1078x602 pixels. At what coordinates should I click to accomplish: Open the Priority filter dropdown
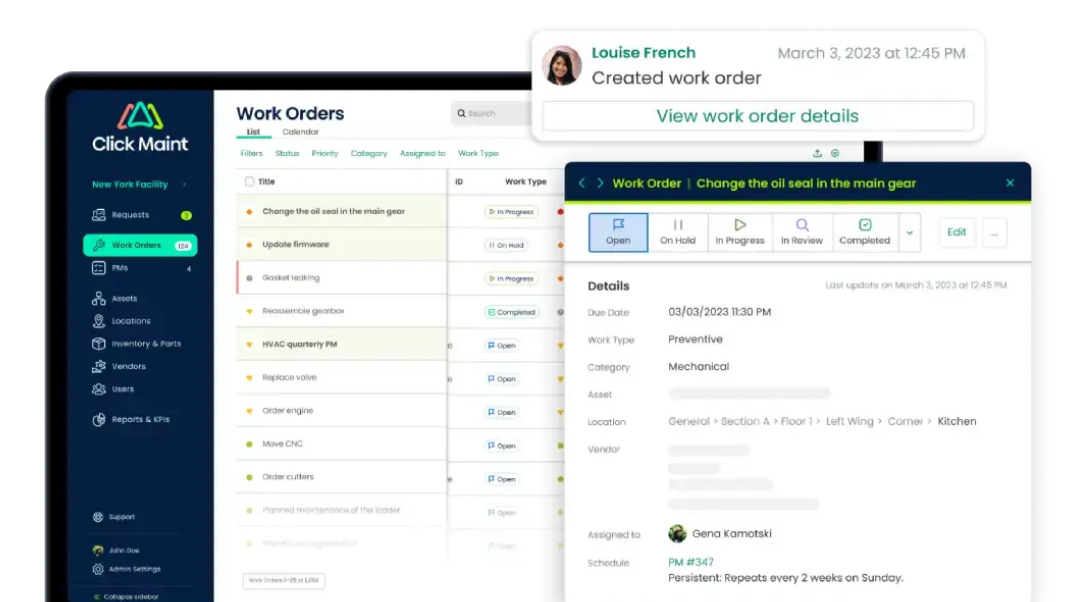click(x=324, y=154)
